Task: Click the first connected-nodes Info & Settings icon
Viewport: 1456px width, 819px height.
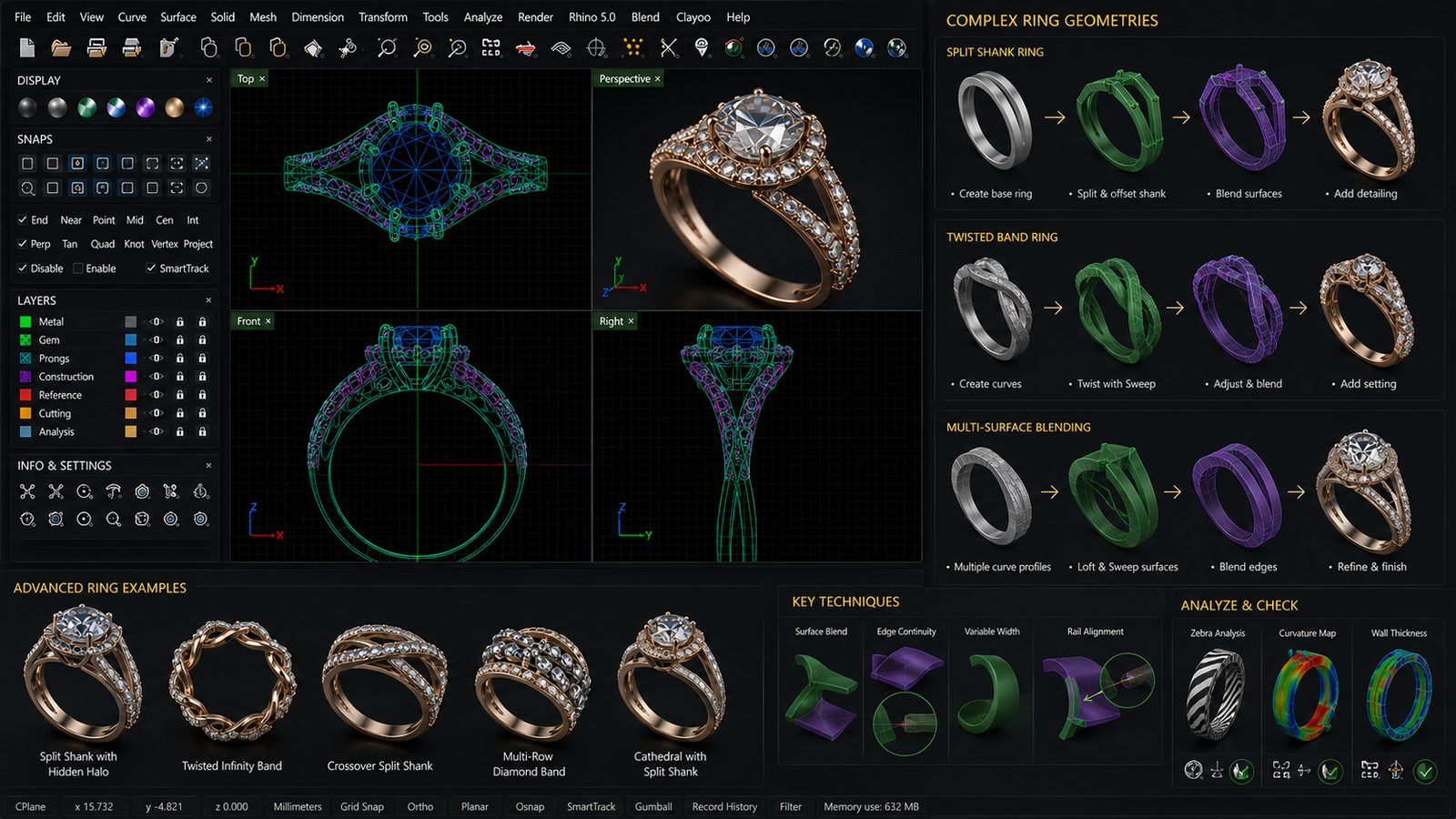Action: [x=27, y=491]
